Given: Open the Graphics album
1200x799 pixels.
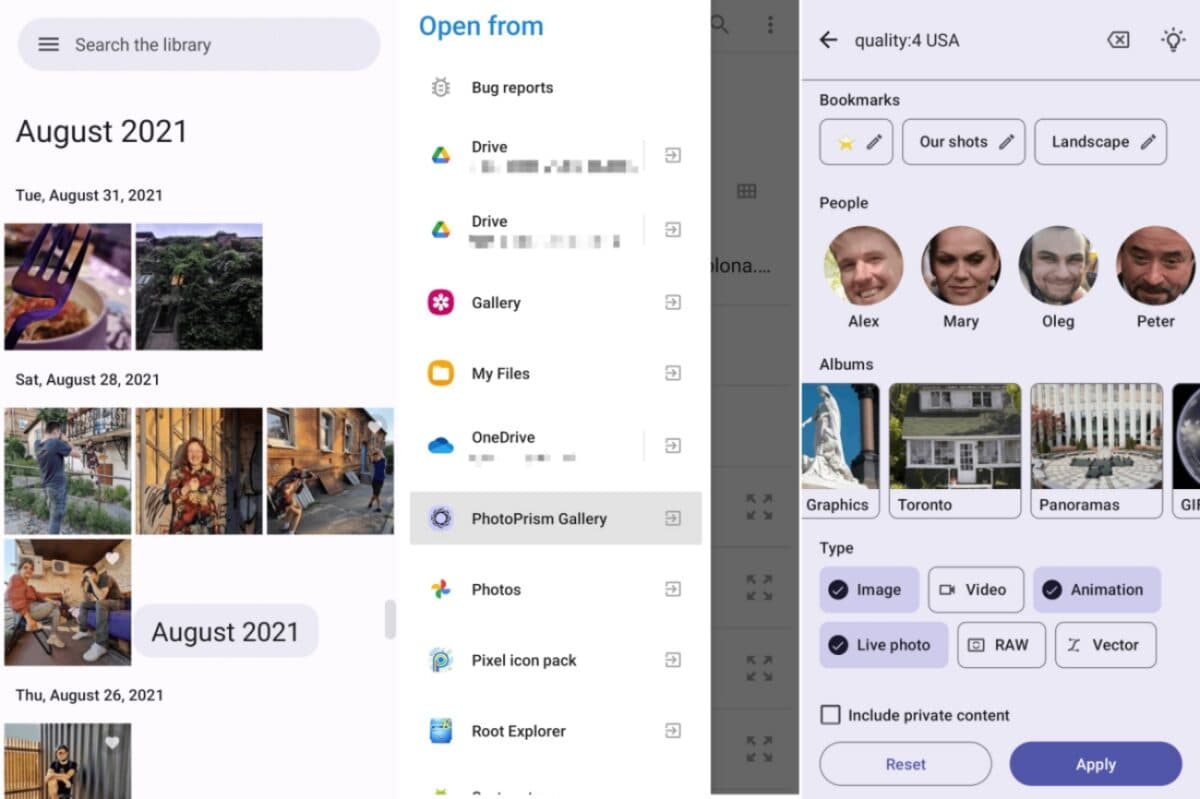Looking at the screenshot, I should 840,451.
